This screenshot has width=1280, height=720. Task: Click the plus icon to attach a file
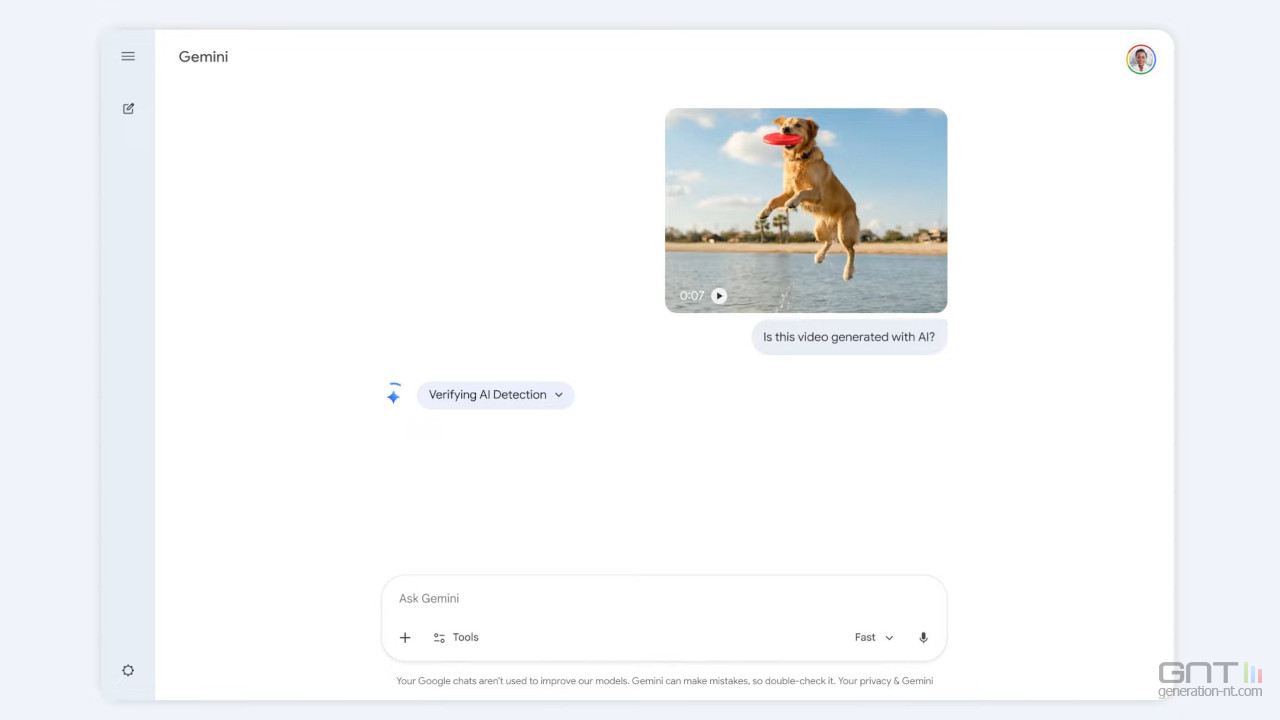[x=405, y=637]
